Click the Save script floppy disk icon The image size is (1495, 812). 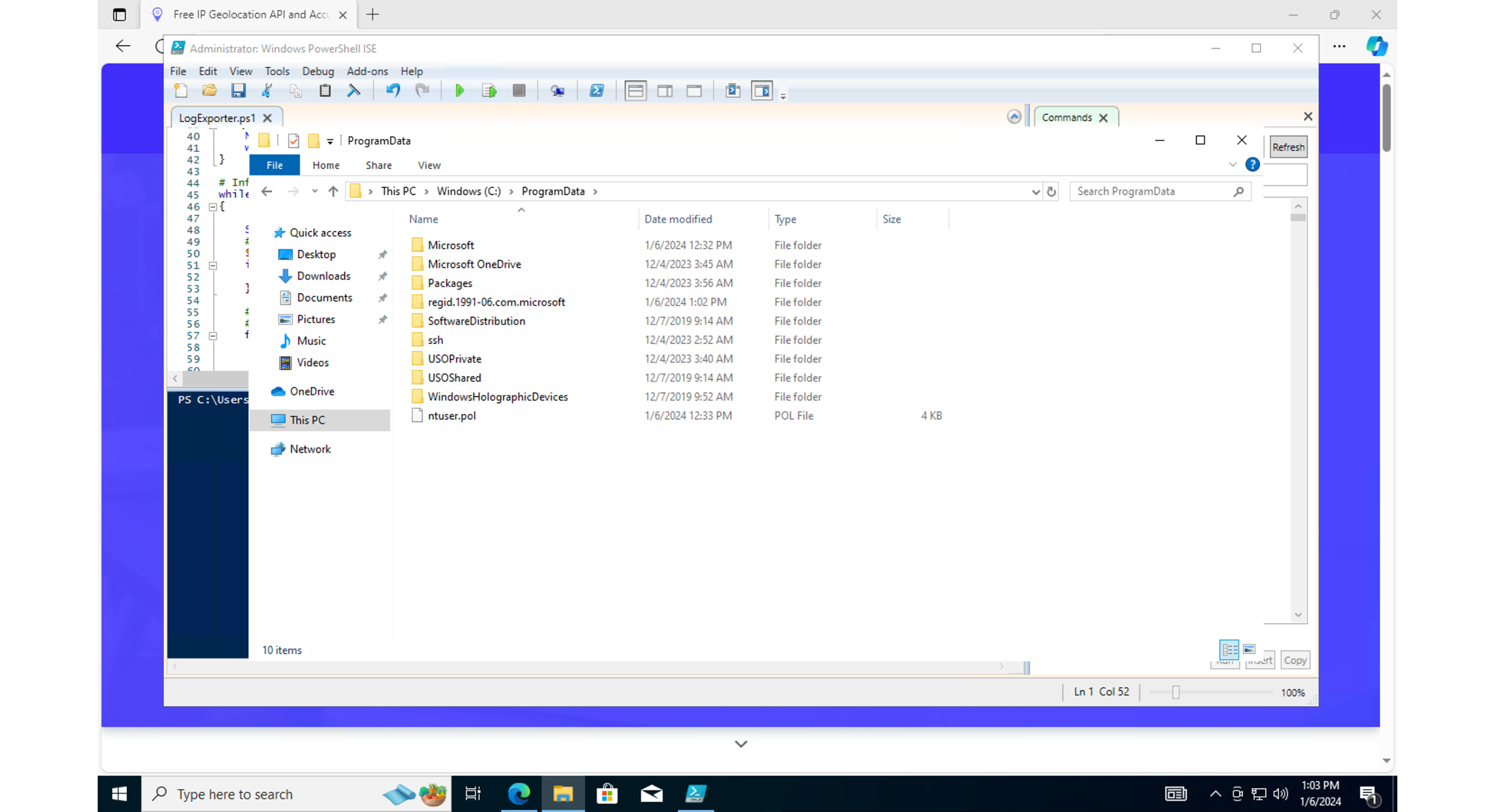coord(238,90)
